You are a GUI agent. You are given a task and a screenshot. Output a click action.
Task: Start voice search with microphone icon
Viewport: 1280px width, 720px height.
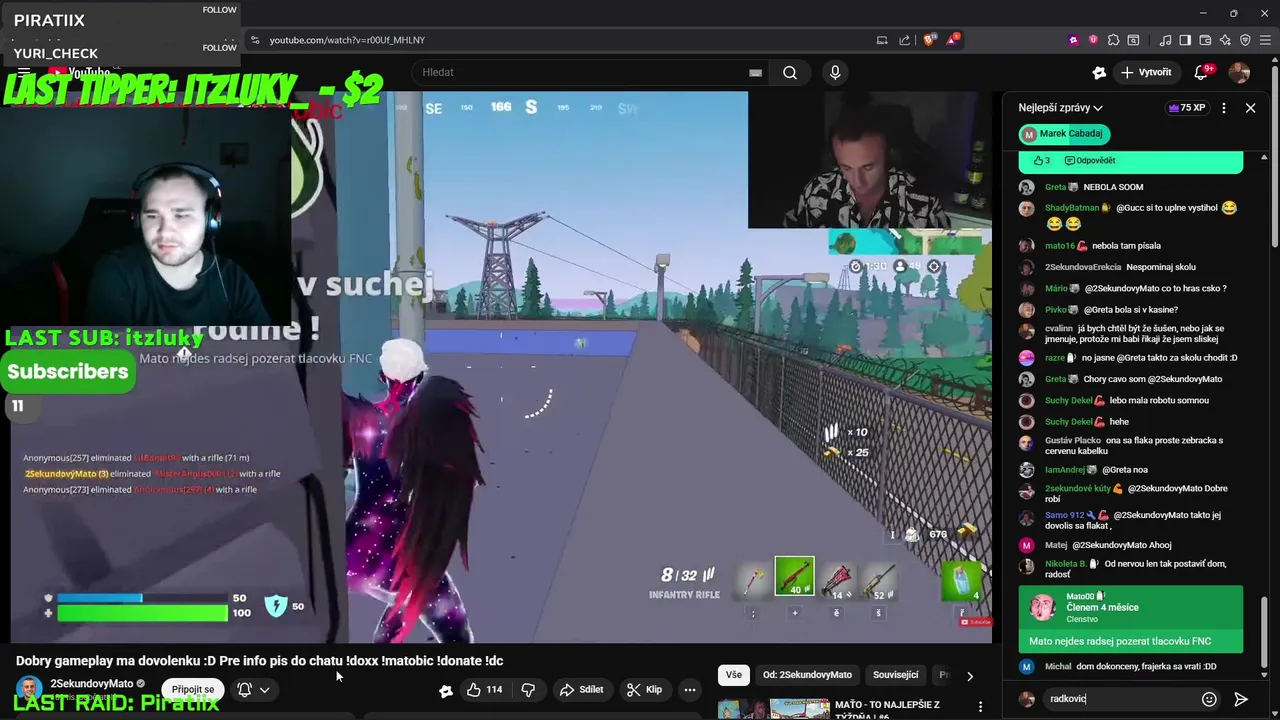coord(835,72)
